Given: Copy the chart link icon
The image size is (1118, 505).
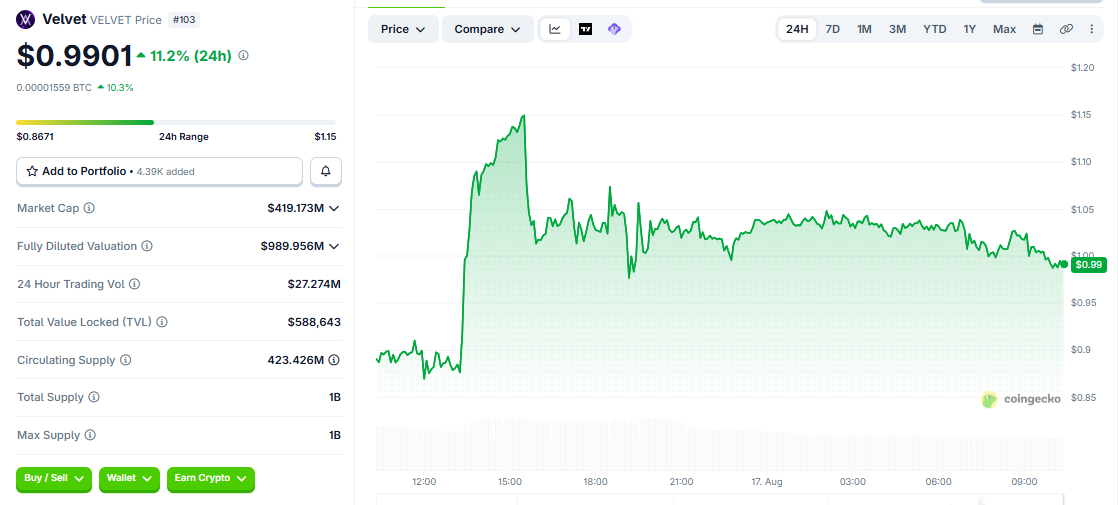Looking at the screenshot, I should pyautogui.click(x=1066, y=29).
